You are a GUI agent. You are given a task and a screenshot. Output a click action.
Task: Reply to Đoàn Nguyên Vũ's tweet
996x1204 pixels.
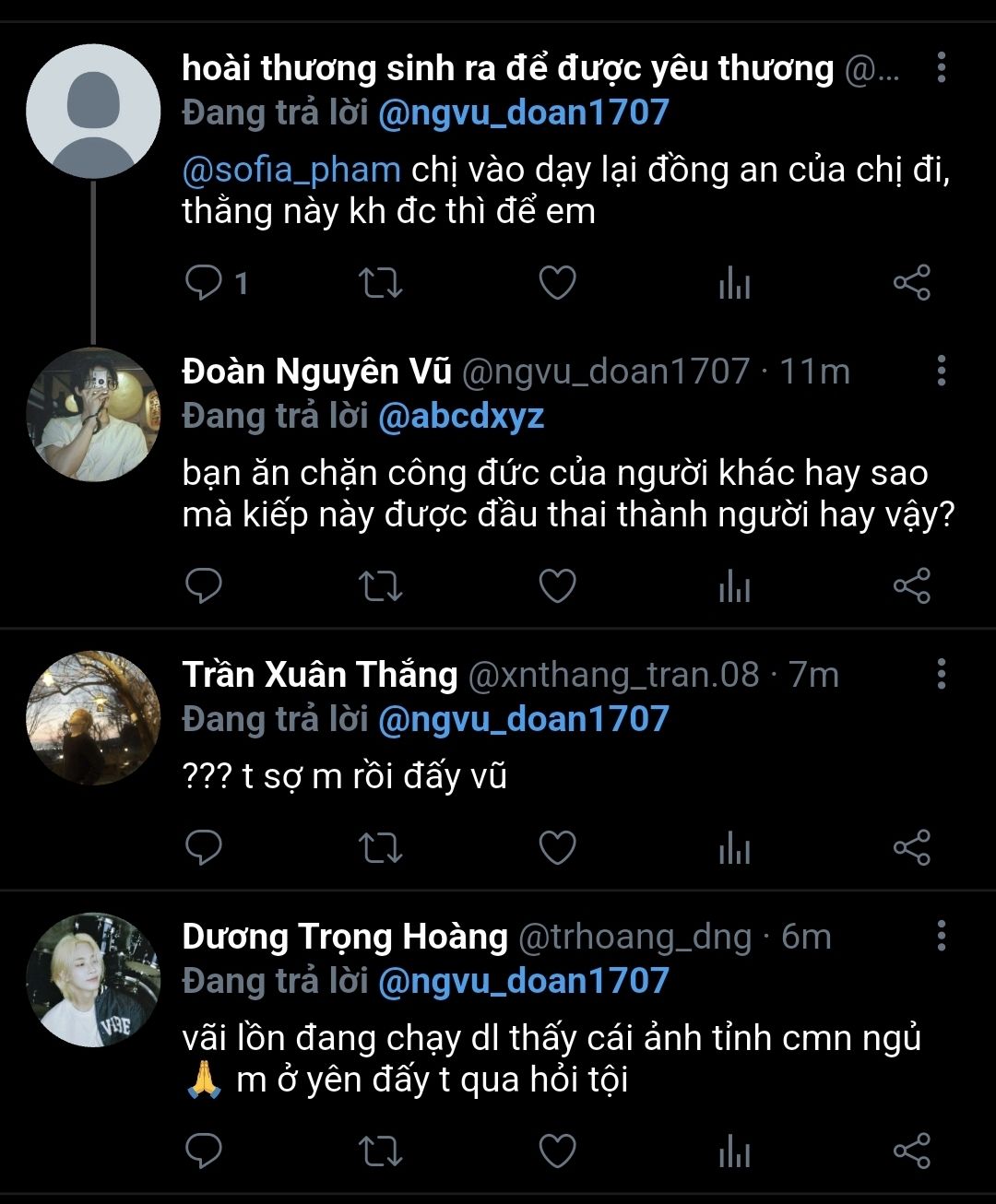click(204, 586)
